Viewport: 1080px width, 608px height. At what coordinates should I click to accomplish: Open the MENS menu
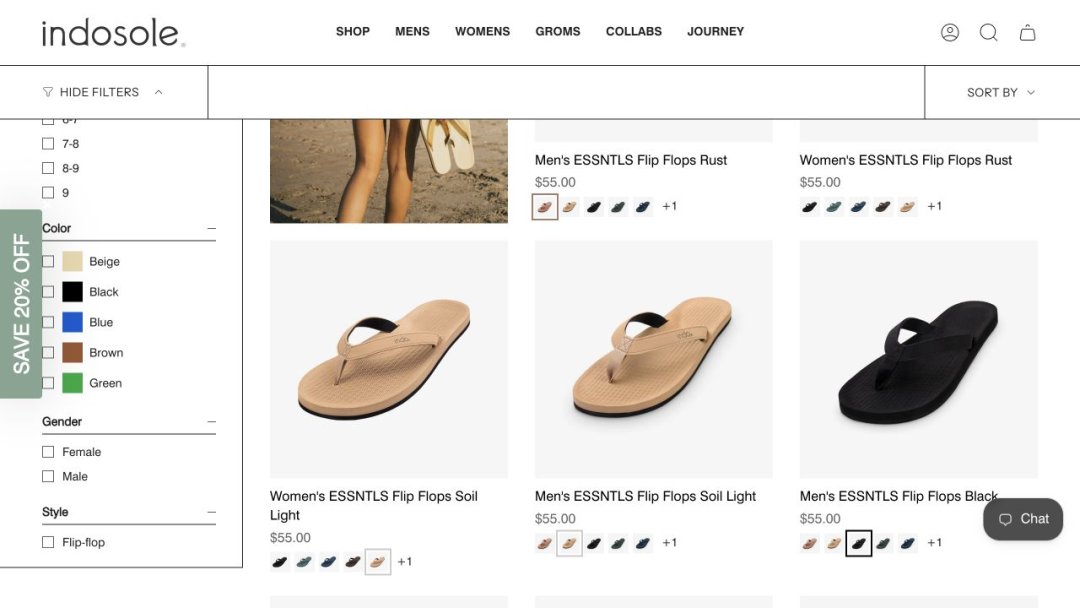[413, 32]
